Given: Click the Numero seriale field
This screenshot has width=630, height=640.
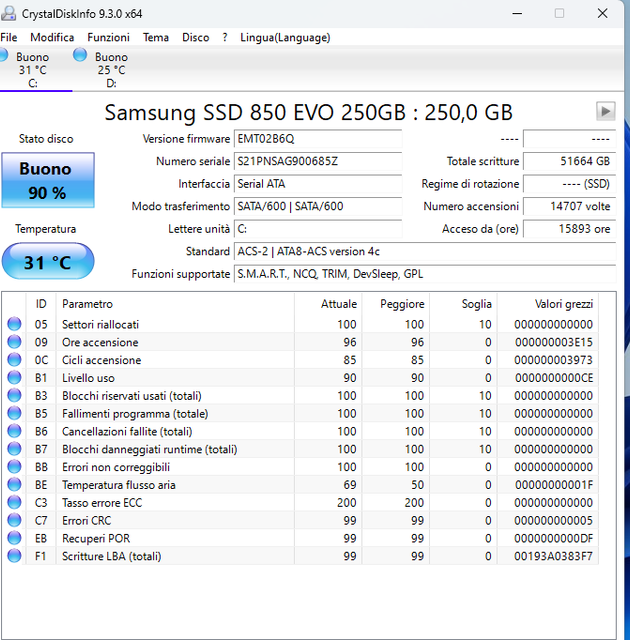Looking at the screenshot, I should pyautogui.click(x=317, y=161).
